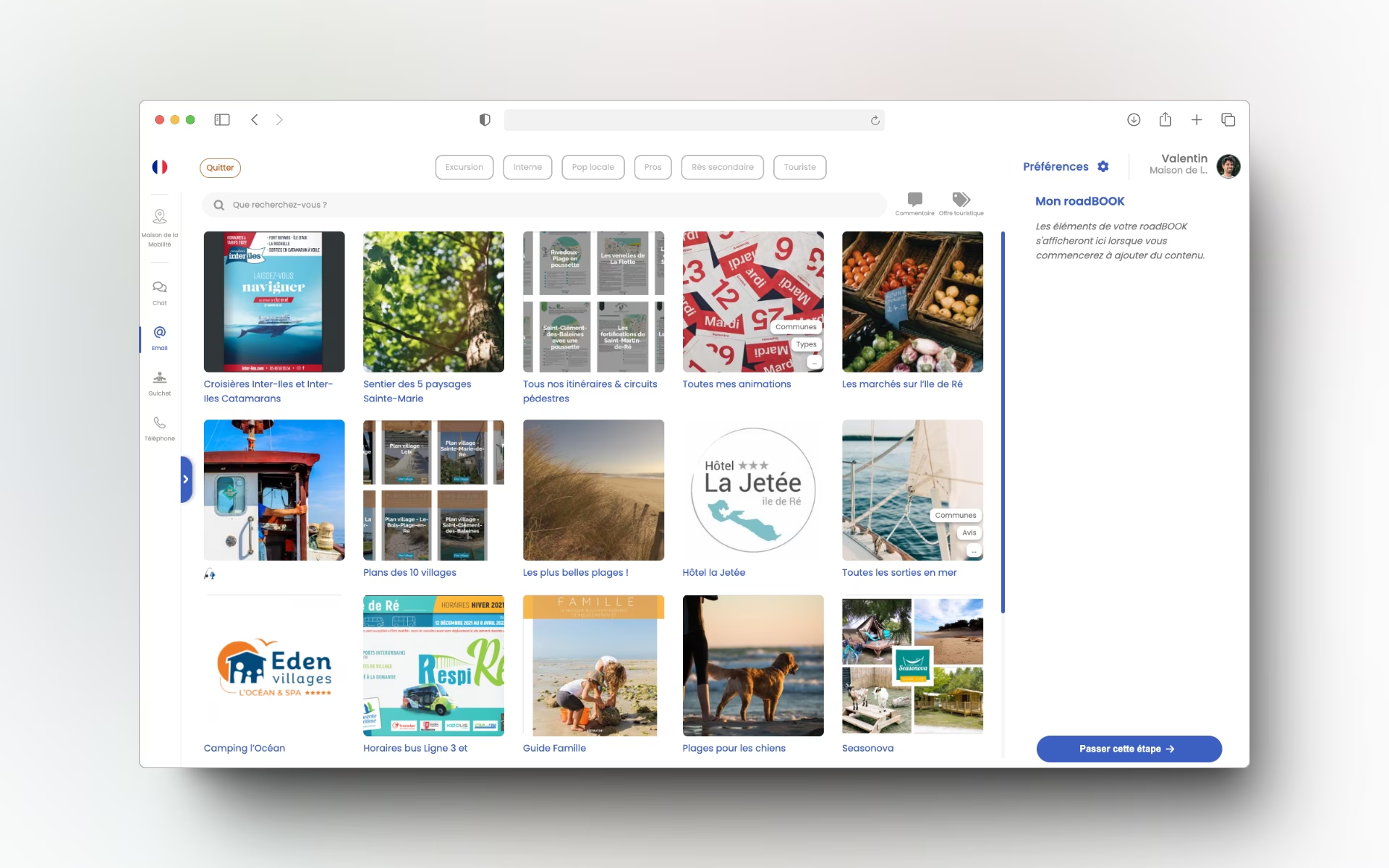
Task: Click the French flag language icon
Action: point(159,167)
